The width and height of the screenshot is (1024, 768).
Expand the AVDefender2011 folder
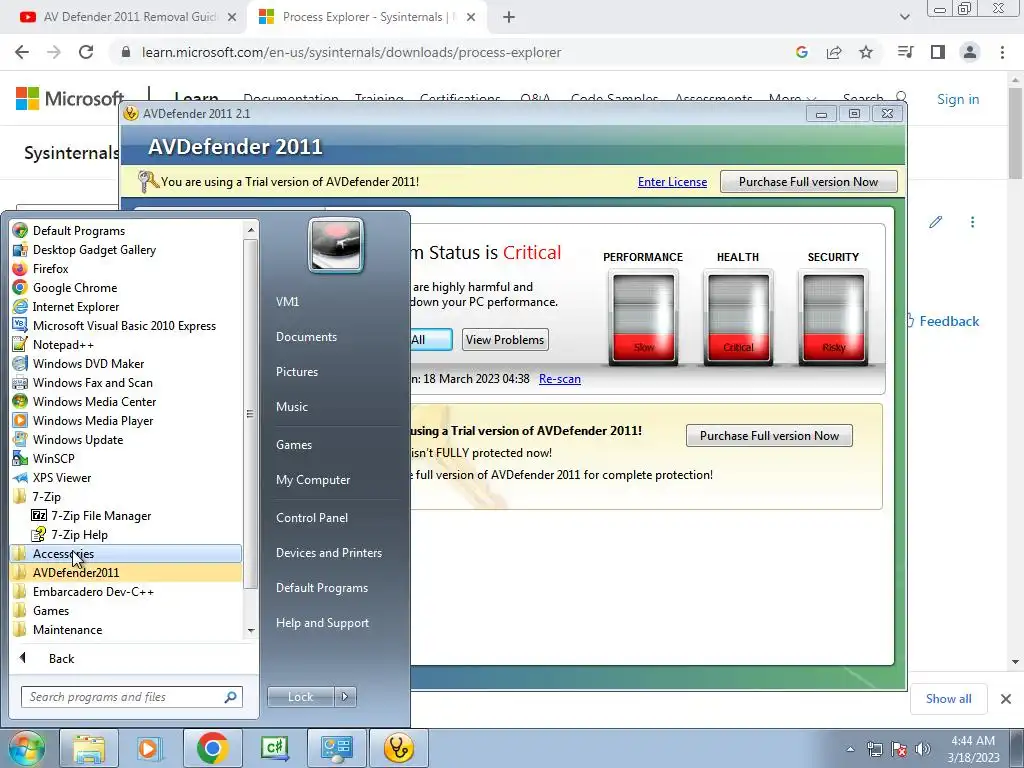[126, 572]
